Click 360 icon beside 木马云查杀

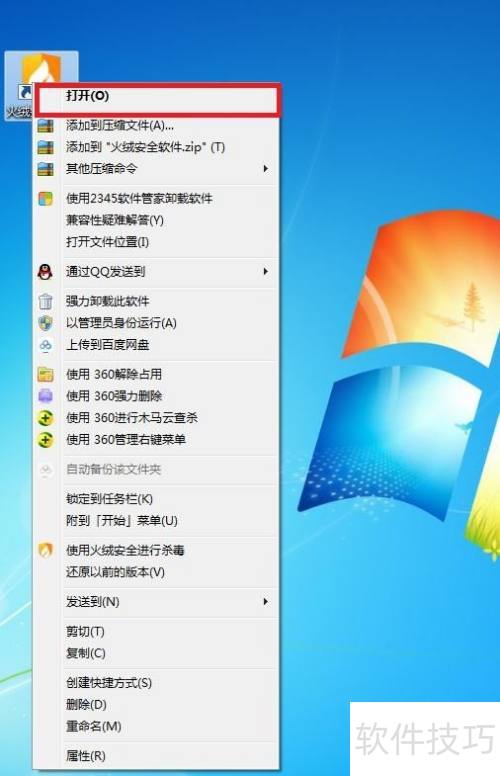[46, 418]
